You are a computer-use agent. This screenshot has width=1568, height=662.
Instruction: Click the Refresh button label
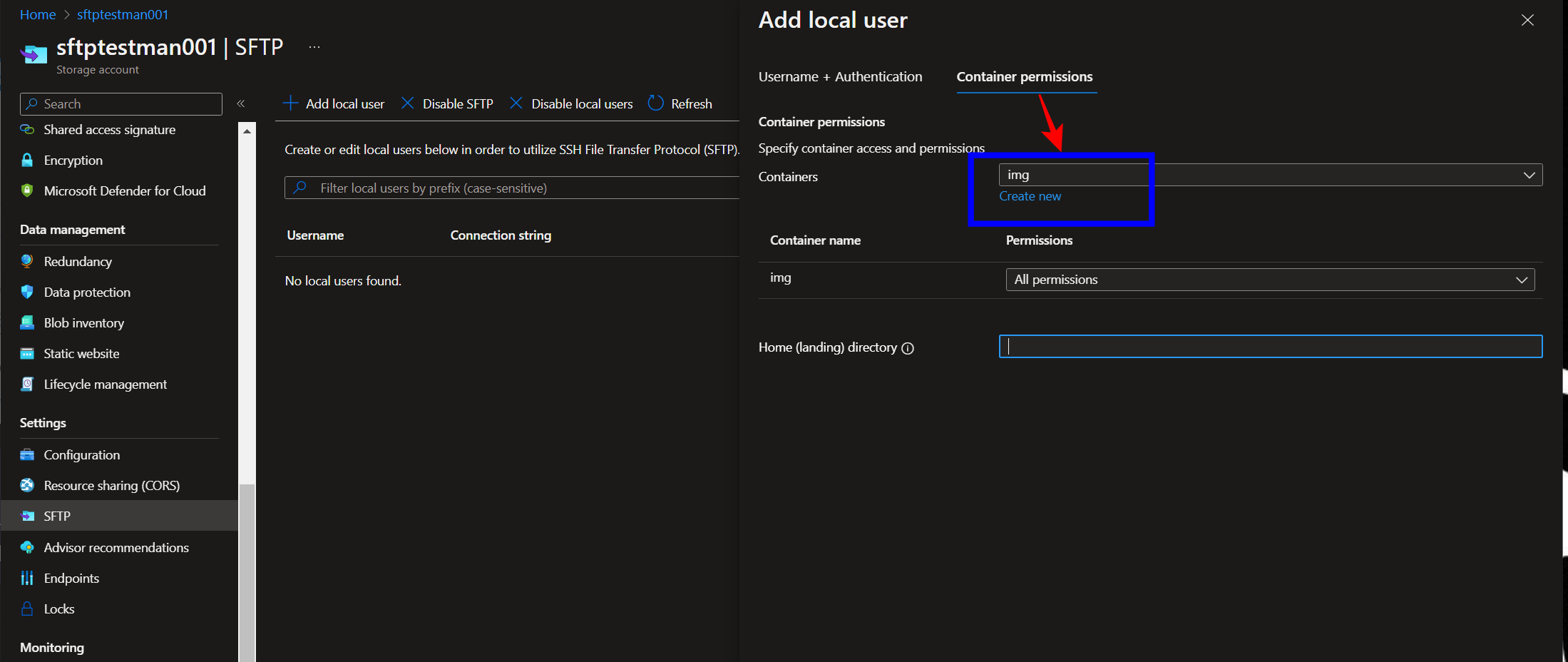point(691,103)
